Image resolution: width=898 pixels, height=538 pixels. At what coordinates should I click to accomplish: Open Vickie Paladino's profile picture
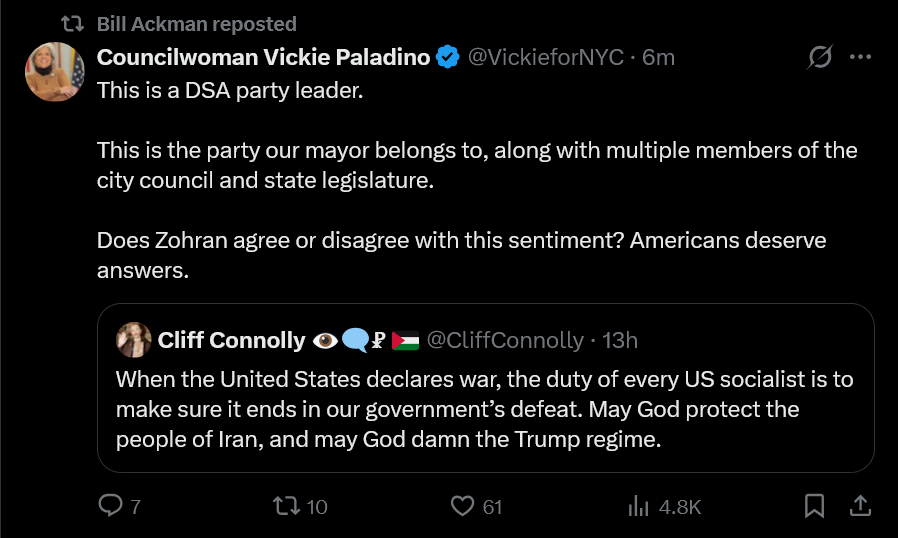(55, 72)
